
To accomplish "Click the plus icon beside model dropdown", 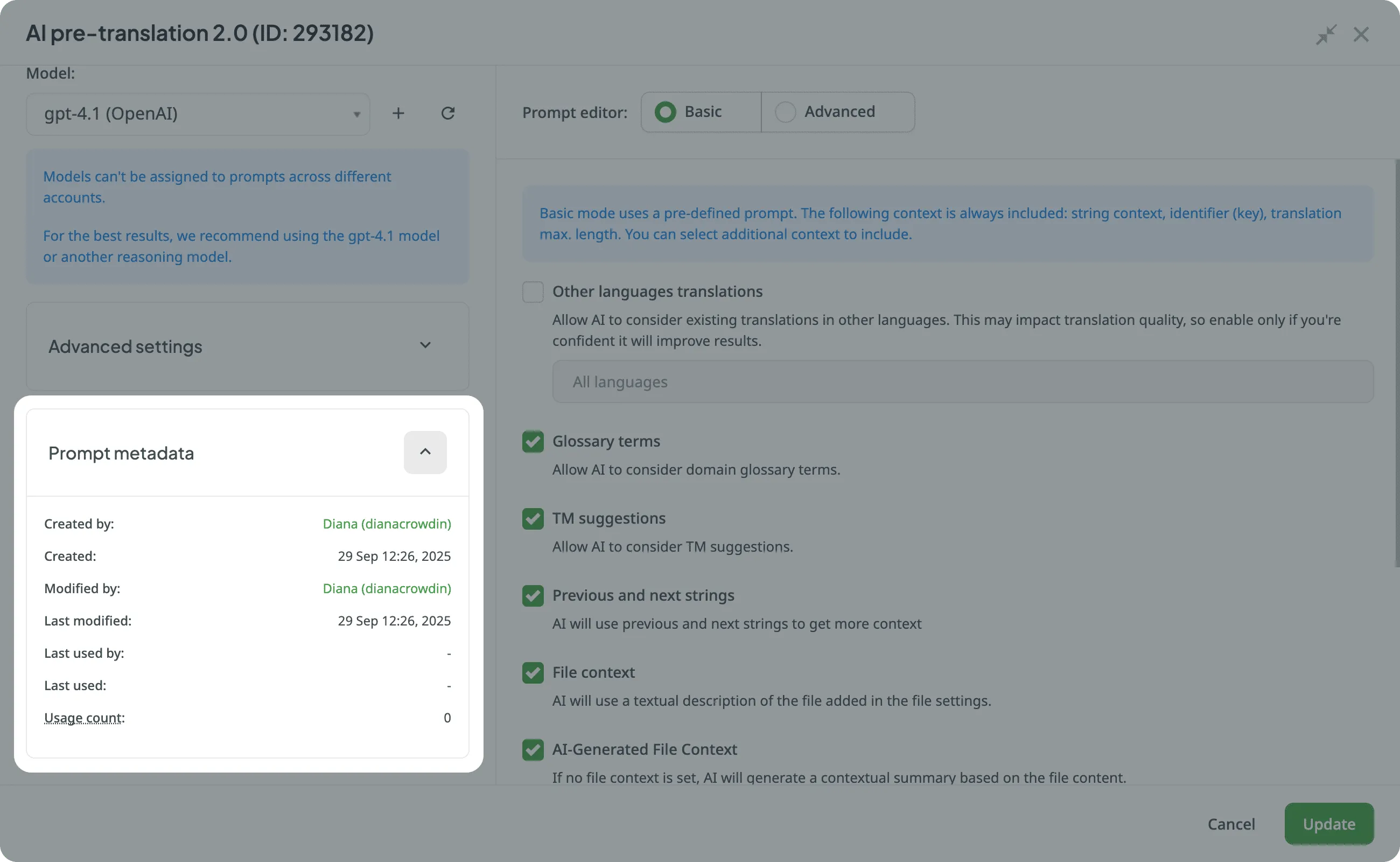I will coord(398,114).
